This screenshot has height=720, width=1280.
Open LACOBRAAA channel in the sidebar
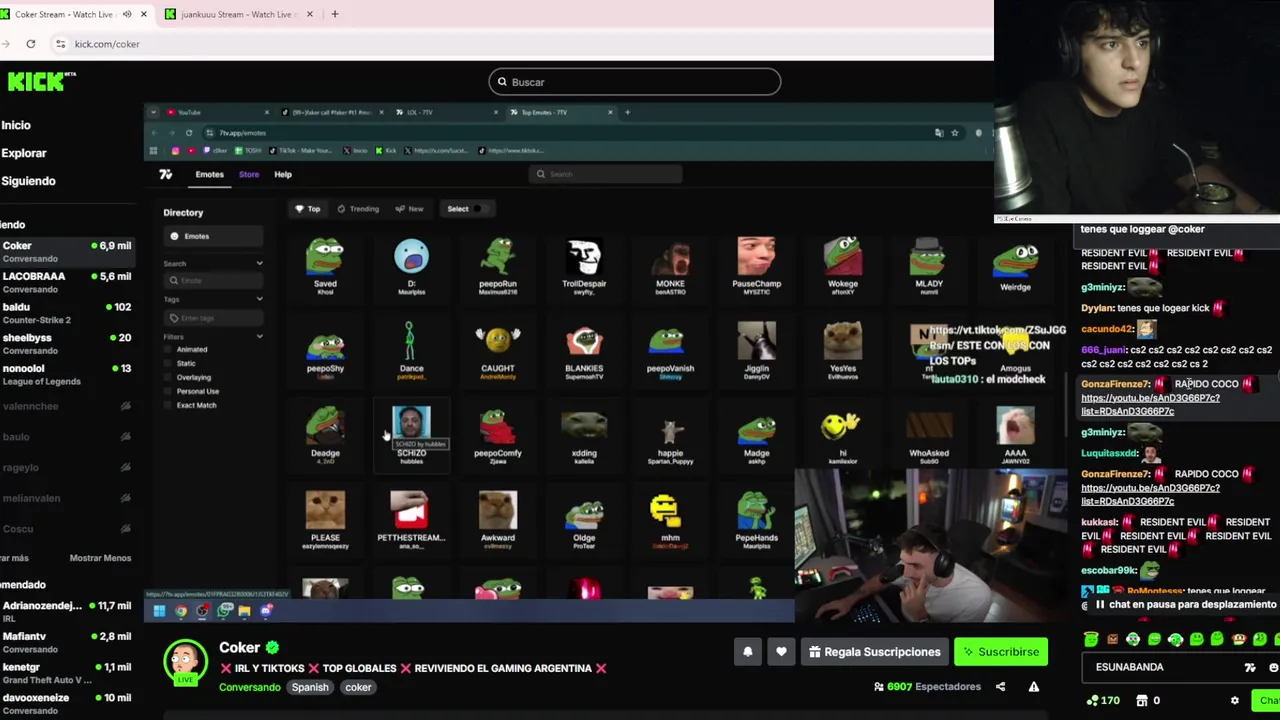pyautogui.click(x=66, y=282)
